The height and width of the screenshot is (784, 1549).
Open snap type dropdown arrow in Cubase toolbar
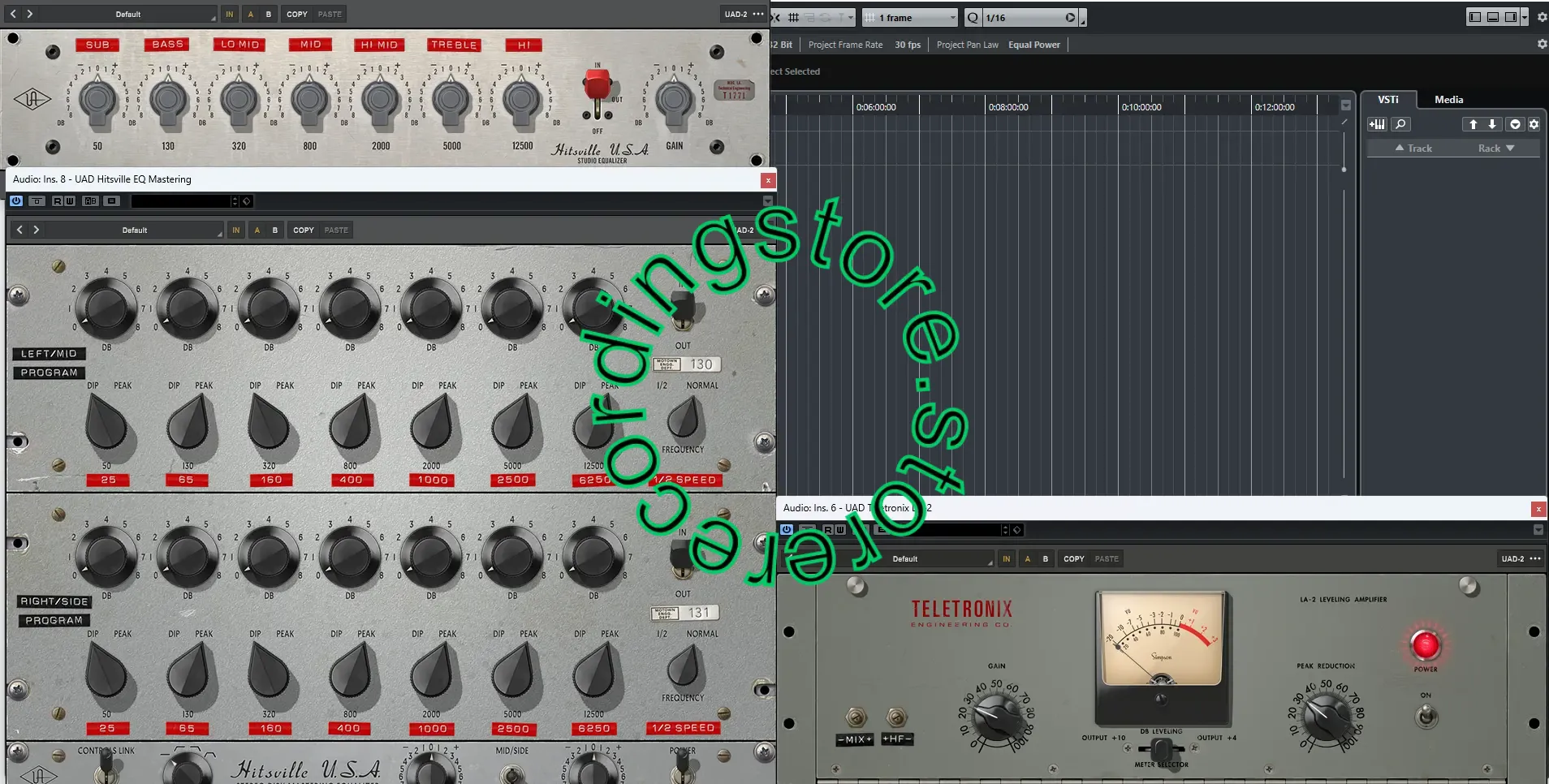(x=850, y=17)
